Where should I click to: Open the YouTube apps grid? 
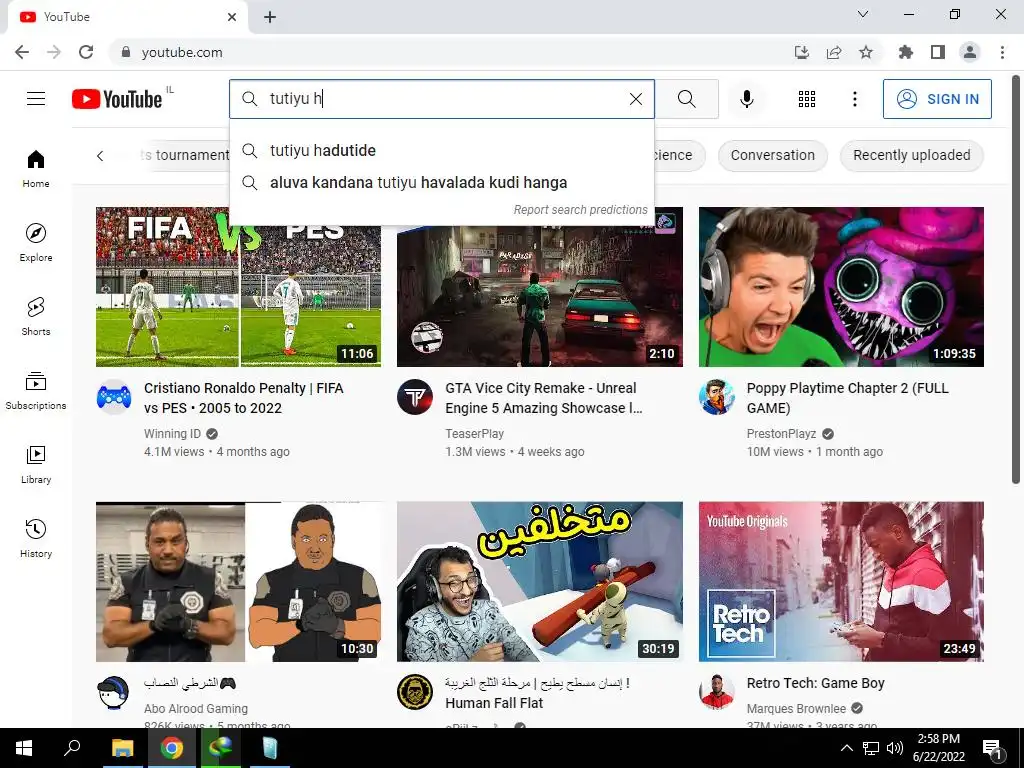807,99
